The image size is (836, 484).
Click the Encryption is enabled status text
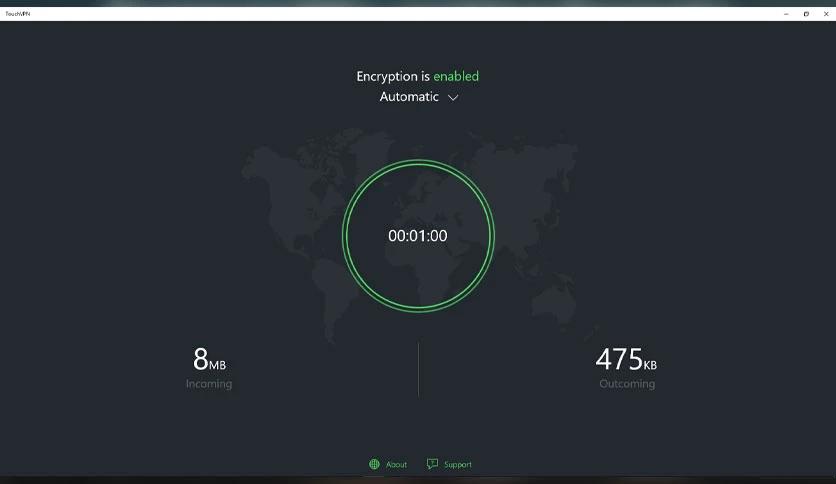click(x=417, y=76)
